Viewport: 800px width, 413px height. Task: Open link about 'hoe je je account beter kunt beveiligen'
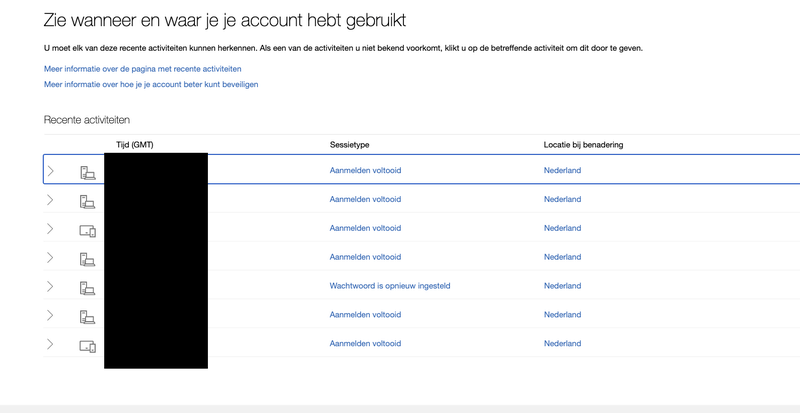point(151,85)
